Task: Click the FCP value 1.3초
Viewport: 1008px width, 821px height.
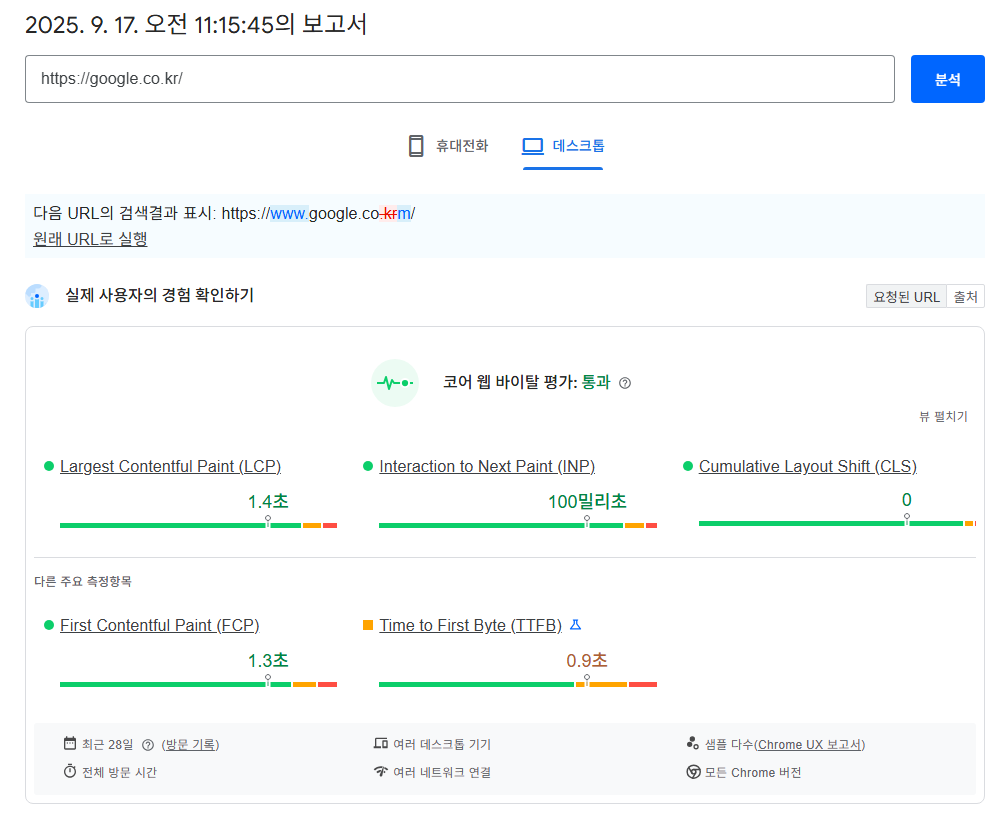Action: click(x=268, y=660)
